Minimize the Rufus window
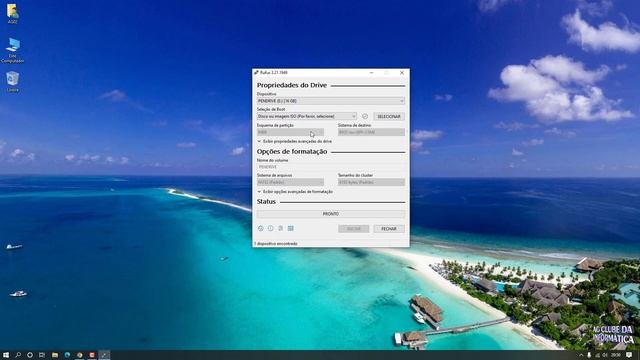Screen dimensions: 640x360 371,73
